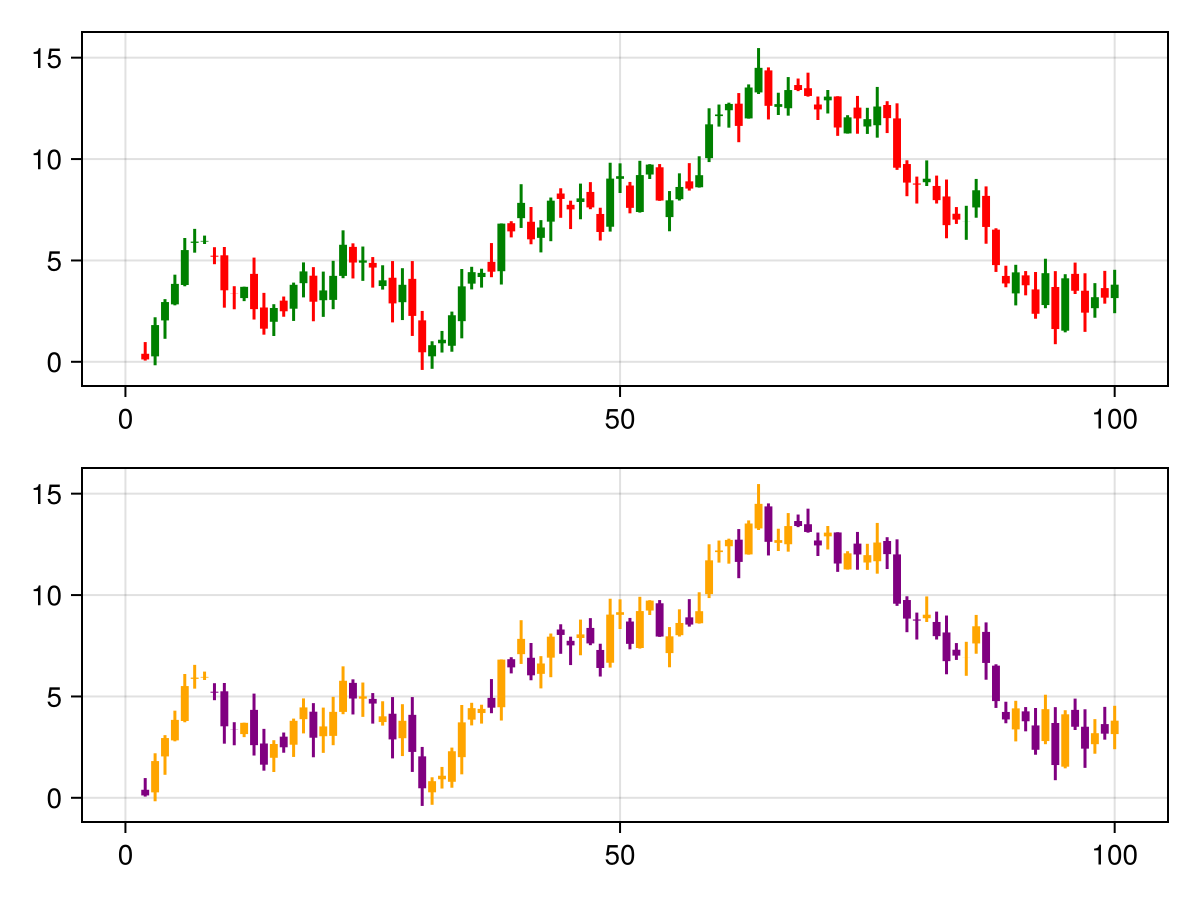Click the highest green peak candlestick in top chart
The width and height of the screenshot is (1200, 900).
[758, 80]
